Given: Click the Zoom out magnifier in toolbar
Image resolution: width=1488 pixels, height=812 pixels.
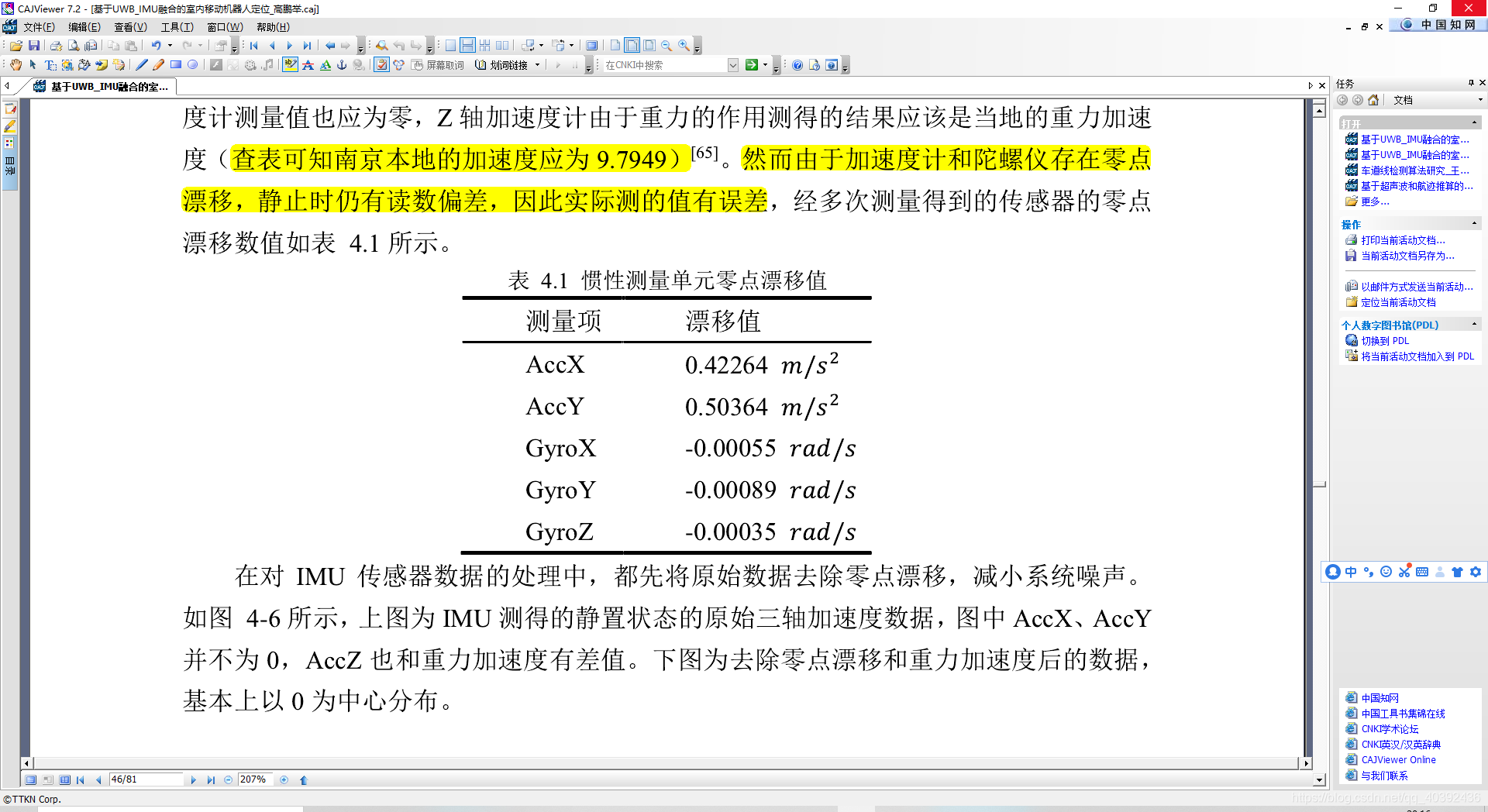Looking at the screenshot, I should tap(666, 46).
